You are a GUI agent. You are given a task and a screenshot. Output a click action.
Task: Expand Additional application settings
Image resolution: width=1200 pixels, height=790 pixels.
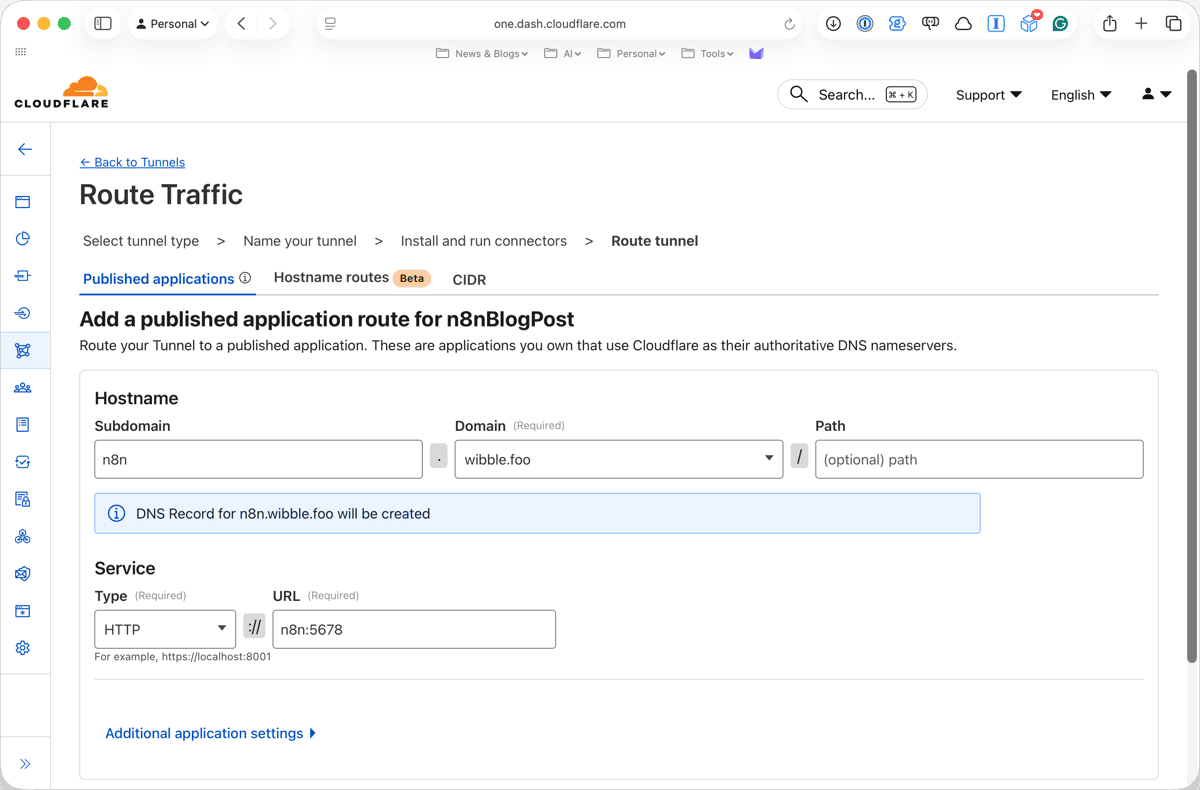[210, 733]
